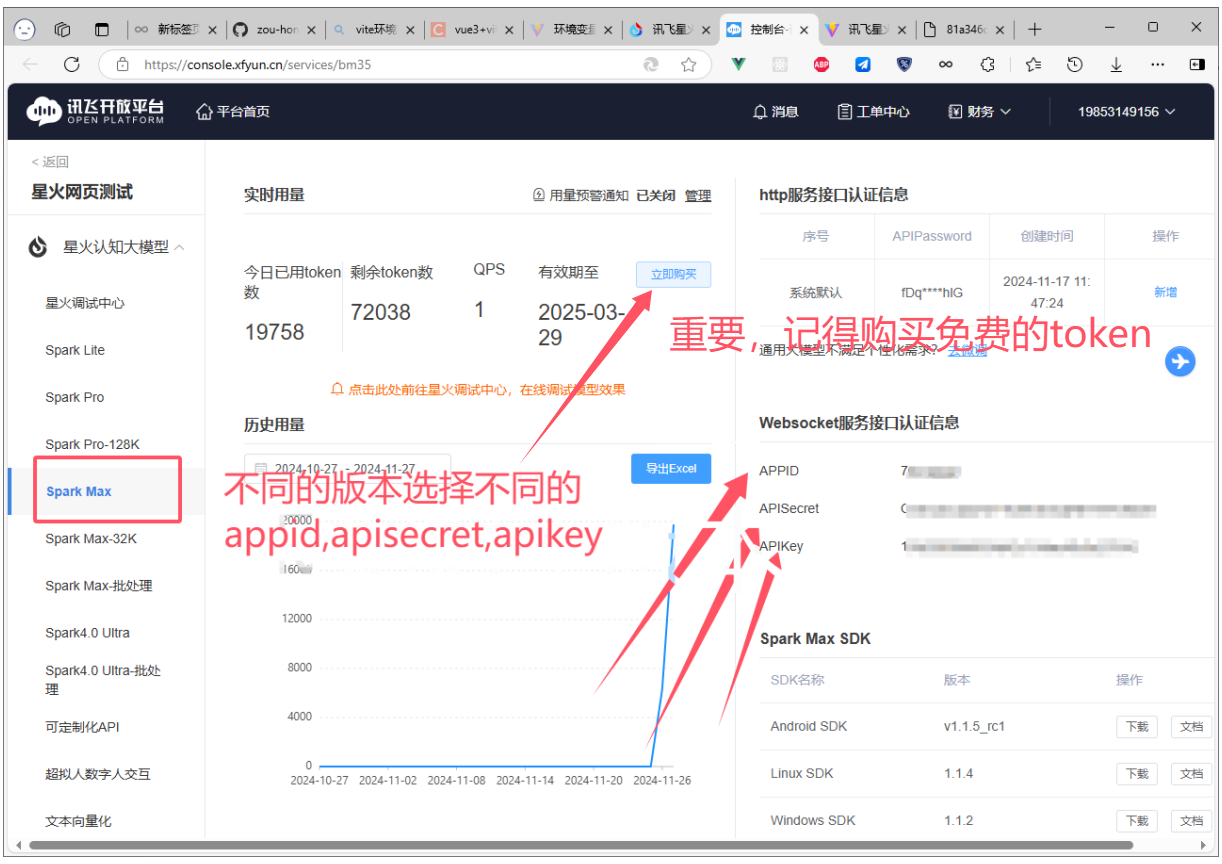Open the 工单中心 ticket center
The height and width of the screenshot is (864, 1222).
873,111
